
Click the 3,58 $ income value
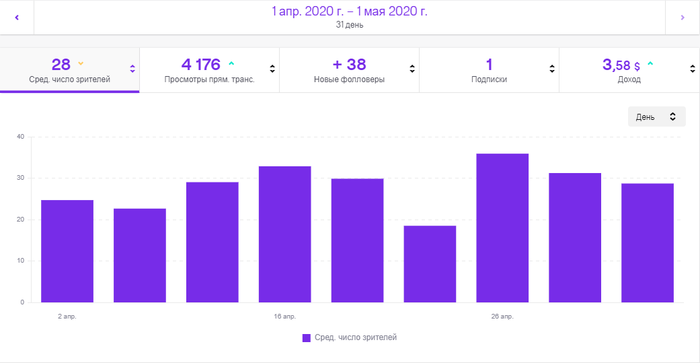[621, 65]
